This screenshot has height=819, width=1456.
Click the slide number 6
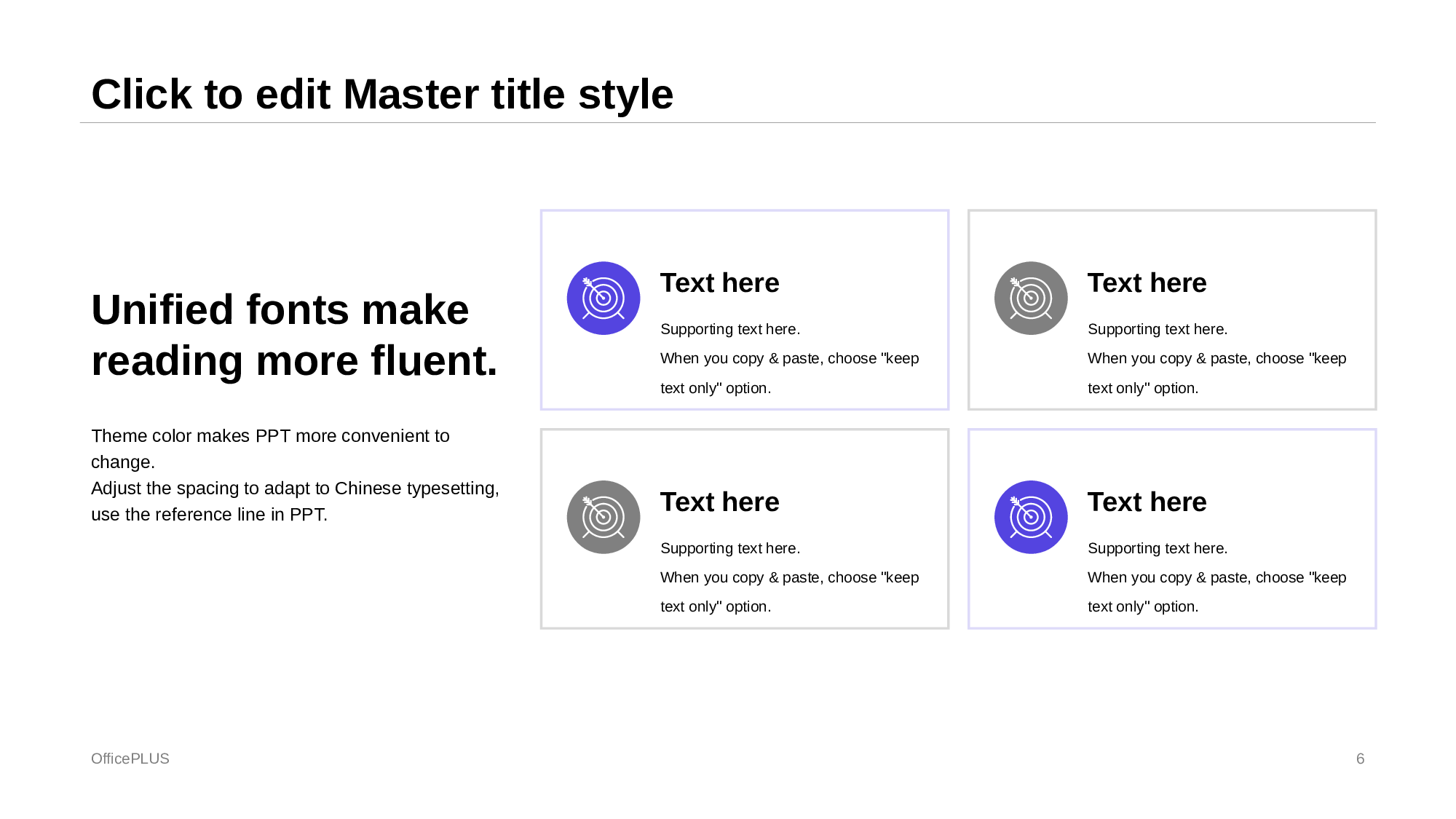click(1360, 759)
